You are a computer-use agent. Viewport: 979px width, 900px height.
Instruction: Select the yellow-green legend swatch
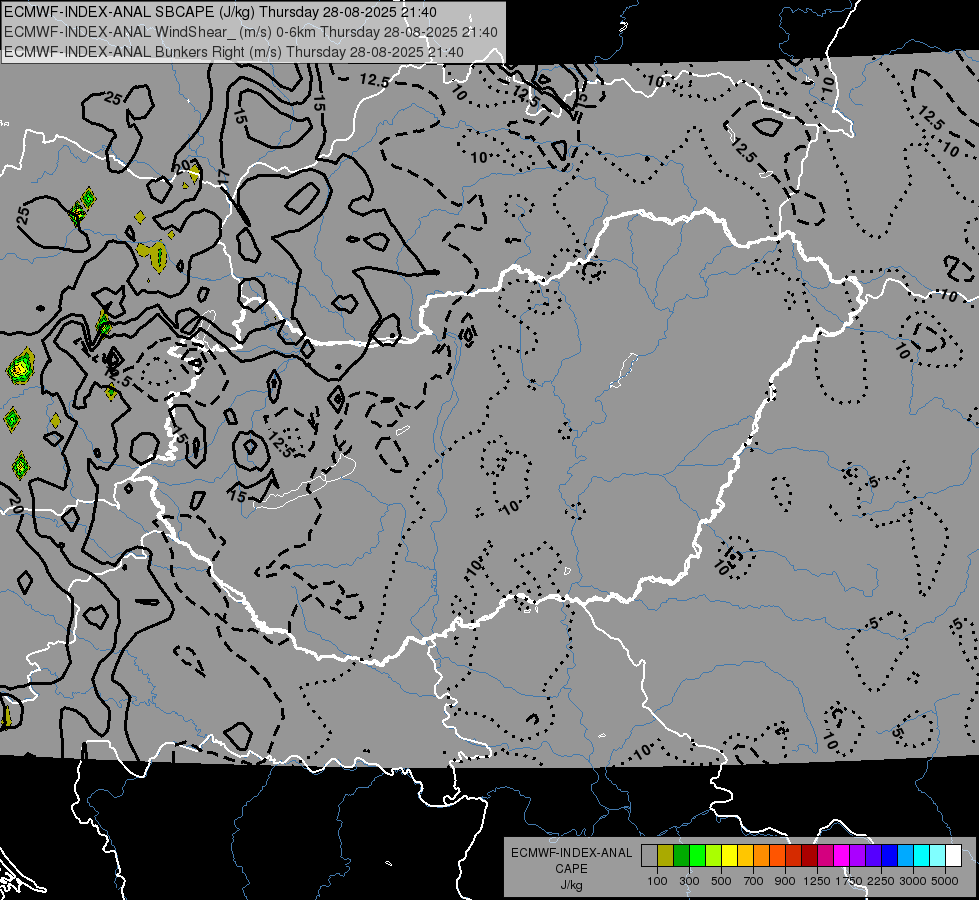[x=714, y=856]
